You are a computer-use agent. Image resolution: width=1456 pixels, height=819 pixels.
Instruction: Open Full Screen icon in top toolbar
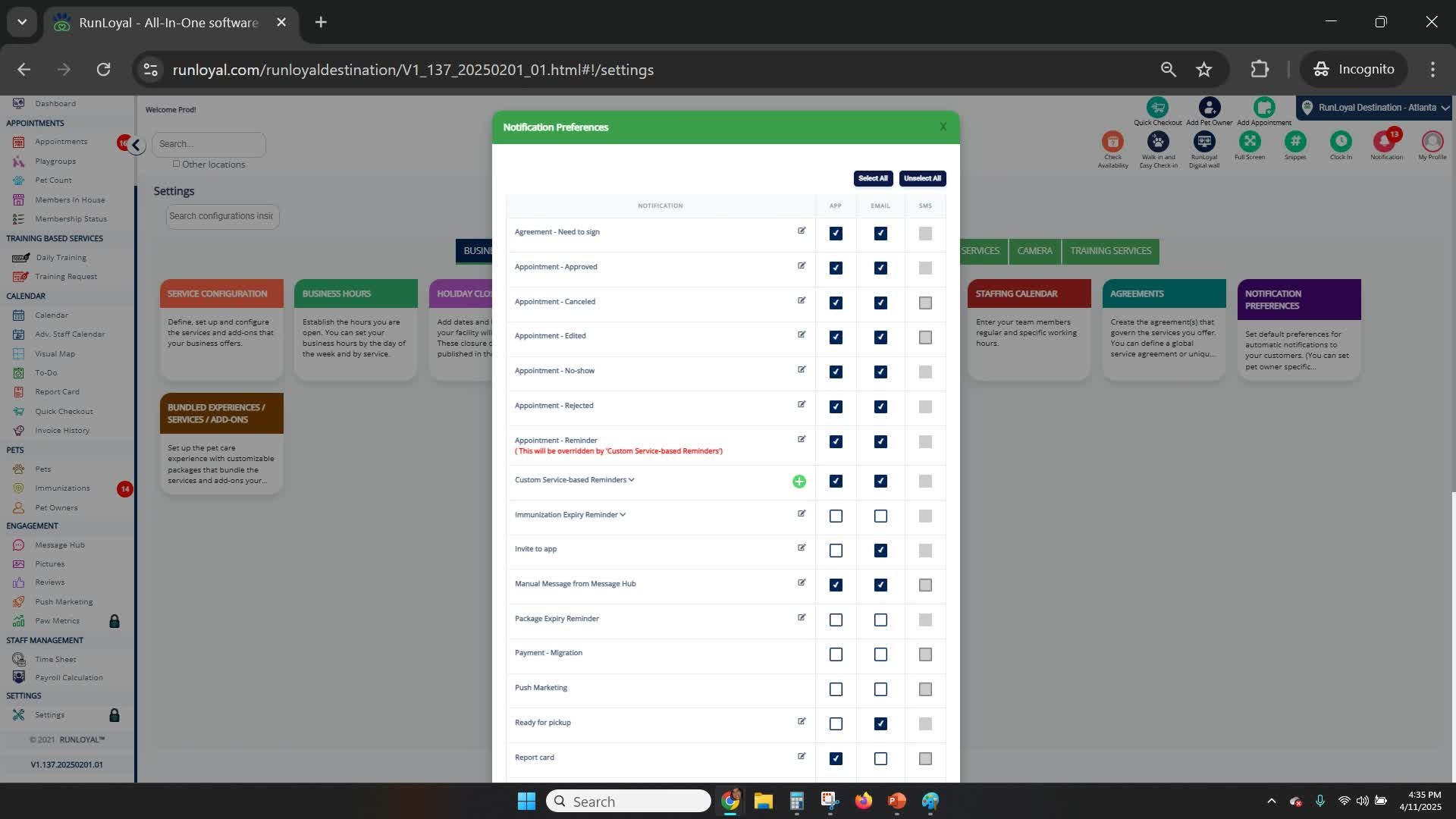point(1249,141)
